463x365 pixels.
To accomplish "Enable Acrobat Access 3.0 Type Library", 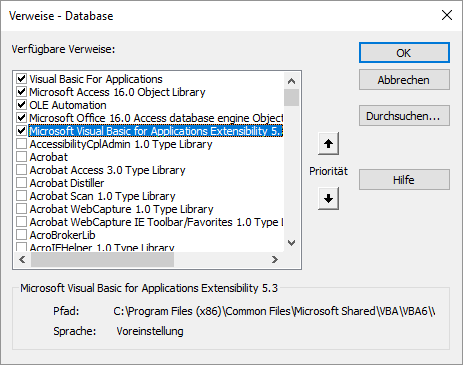I will pos(22,170).
